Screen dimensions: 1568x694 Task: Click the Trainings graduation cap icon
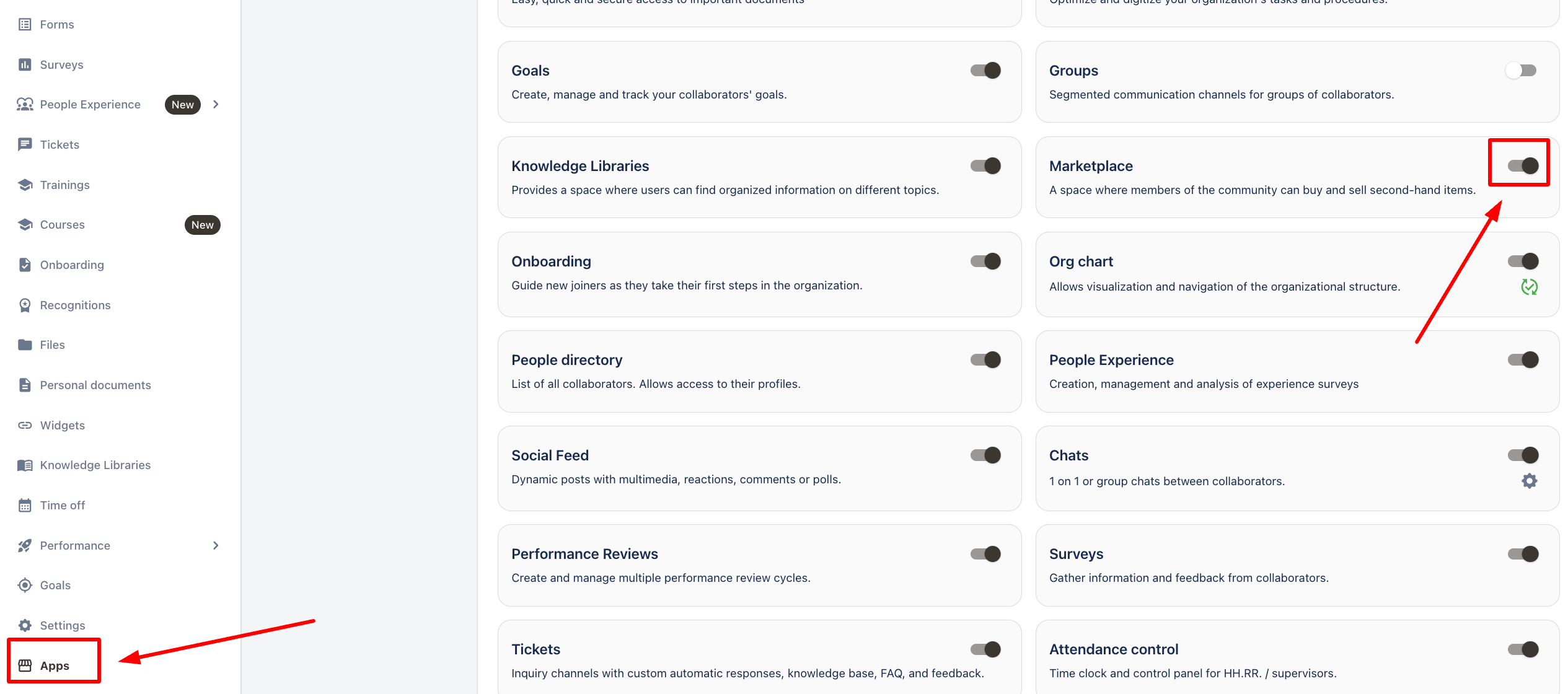pyautogui.click(x=25, y=185)
